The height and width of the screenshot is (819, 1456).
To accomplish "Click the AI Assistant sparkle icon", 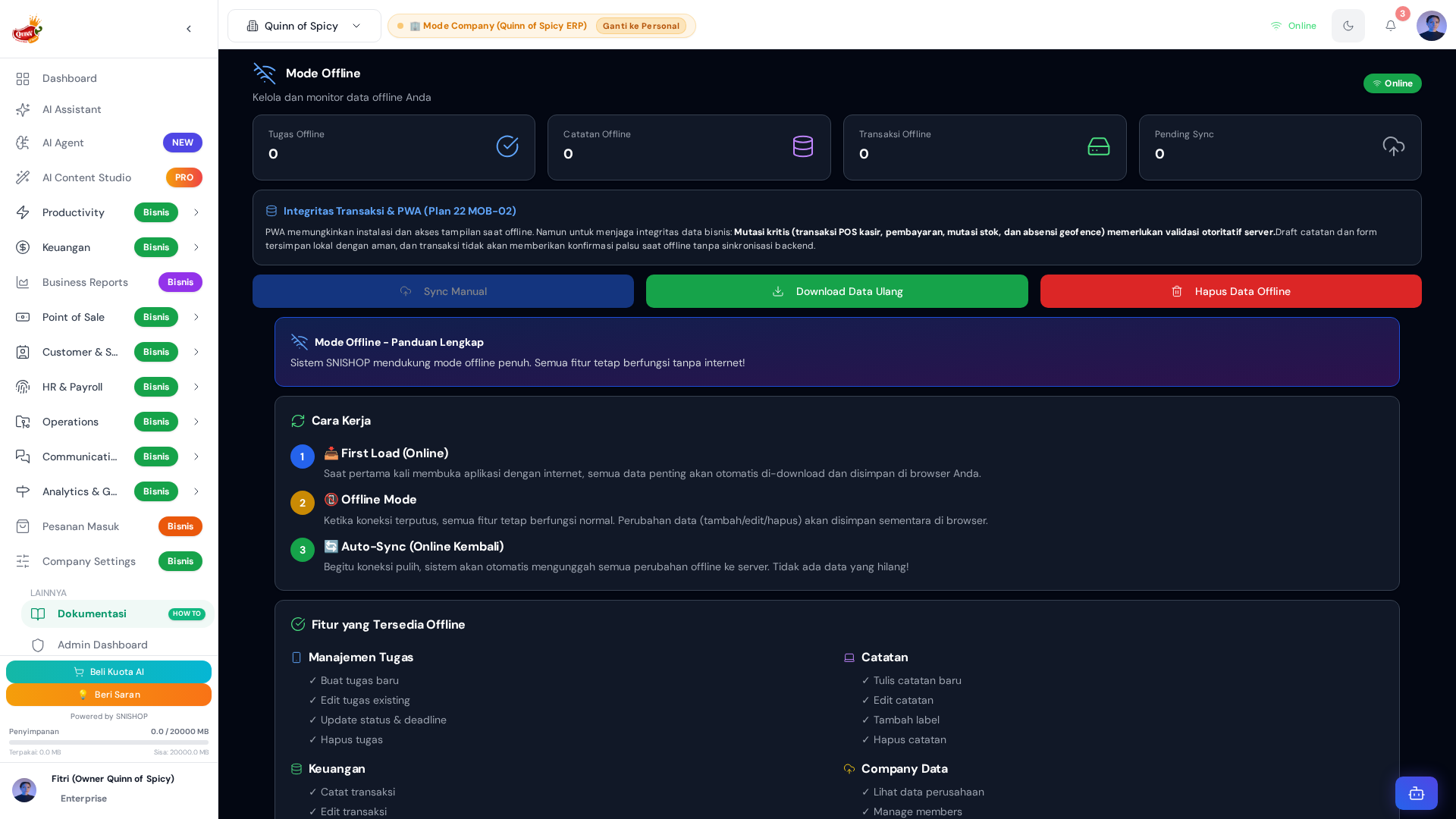I will click(23, 110).
